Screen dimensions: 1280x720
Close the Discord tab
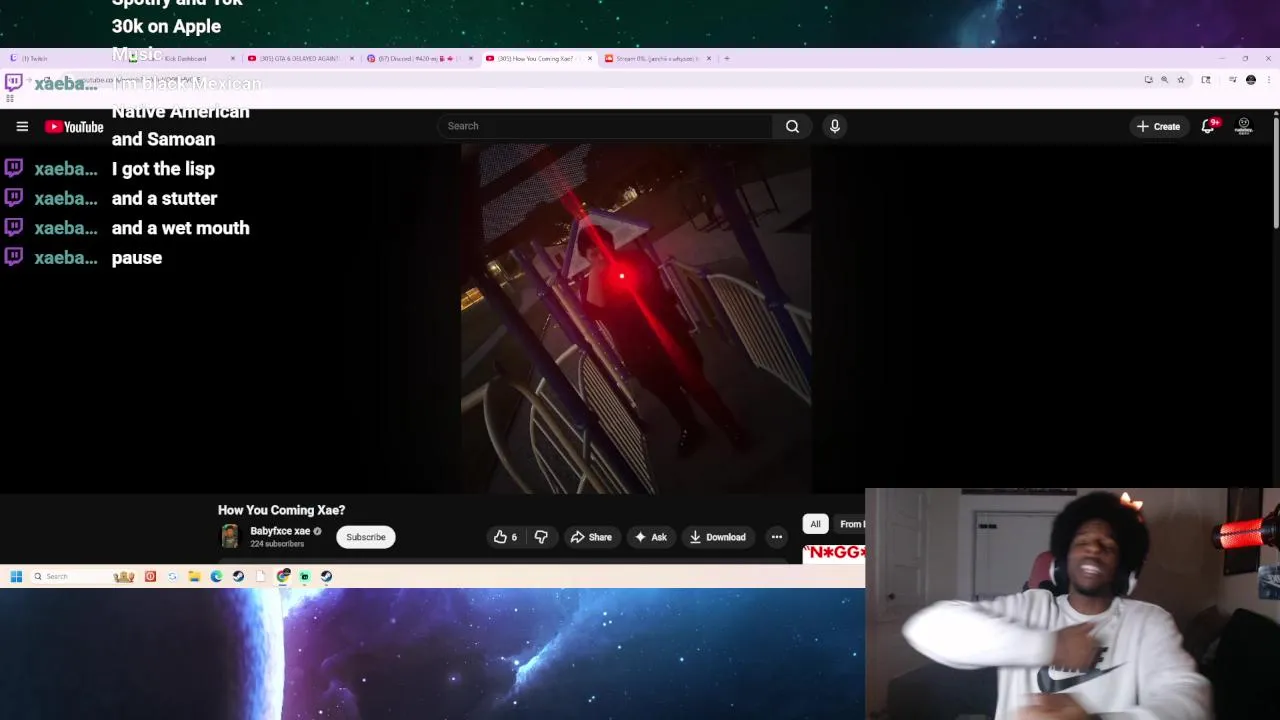pos(470,58)
